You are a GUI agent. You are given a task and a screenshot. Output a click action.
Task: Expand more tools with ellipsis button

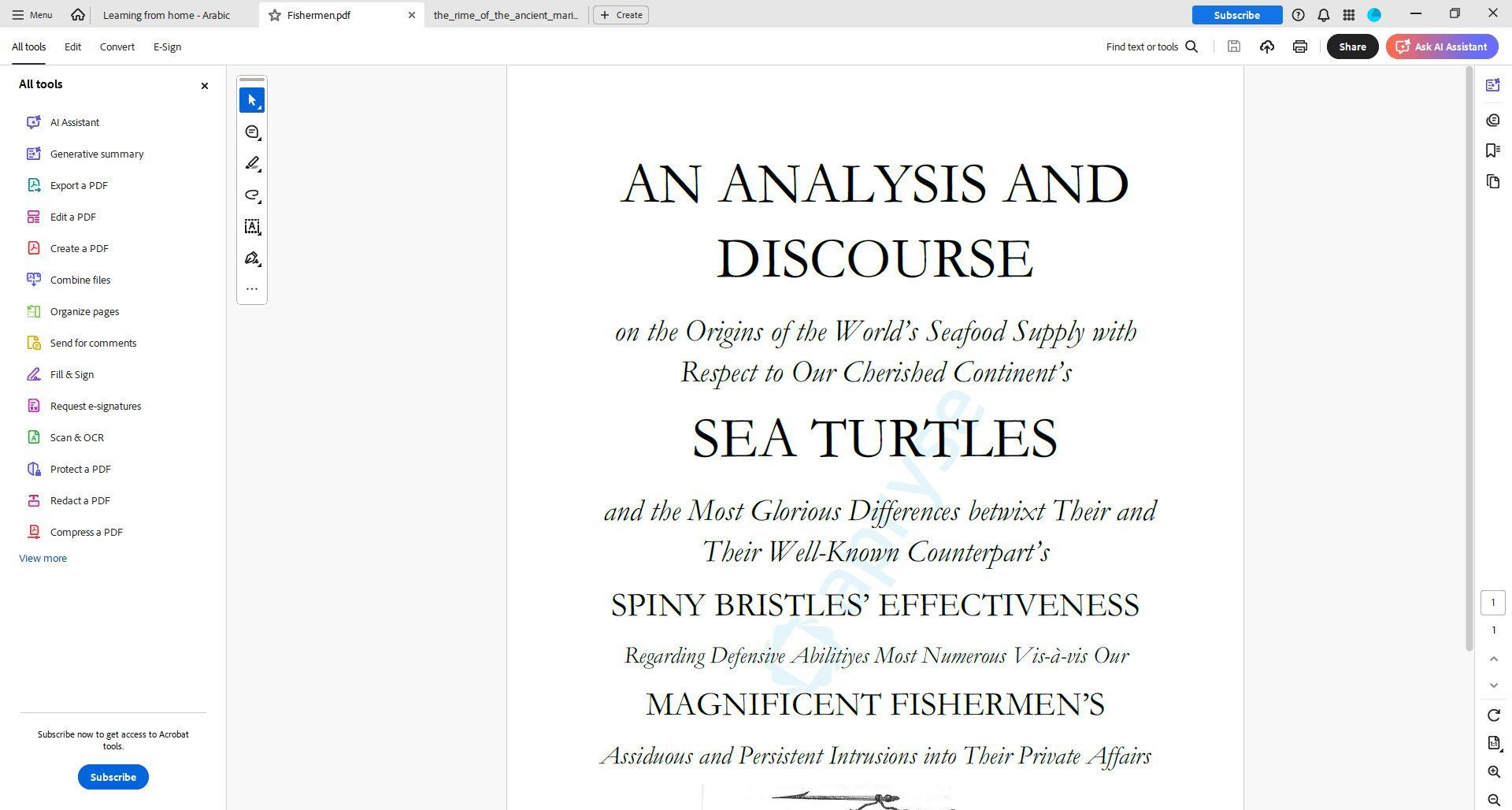coord(252,289)
